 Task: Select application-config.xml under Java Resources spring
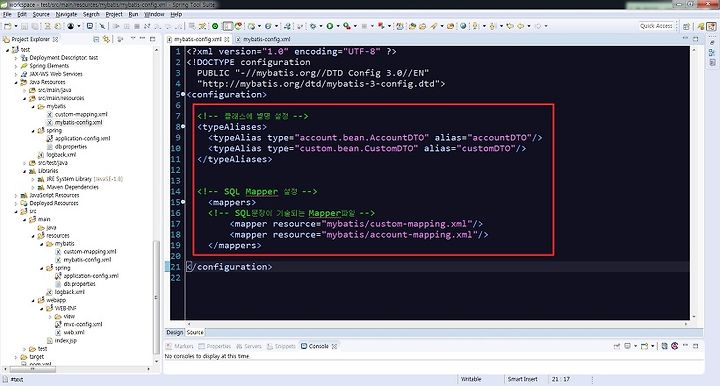click(83, 138)
